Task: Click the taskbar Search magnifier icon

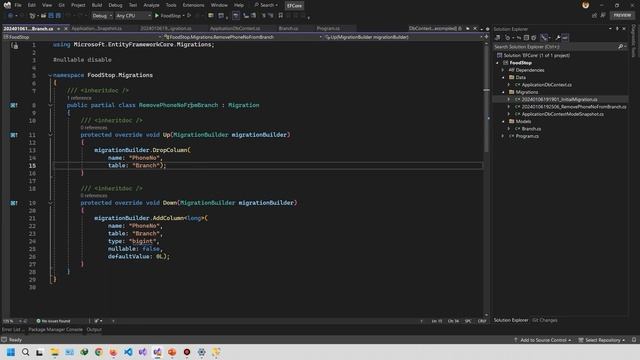Action: [x=25, y=352]
